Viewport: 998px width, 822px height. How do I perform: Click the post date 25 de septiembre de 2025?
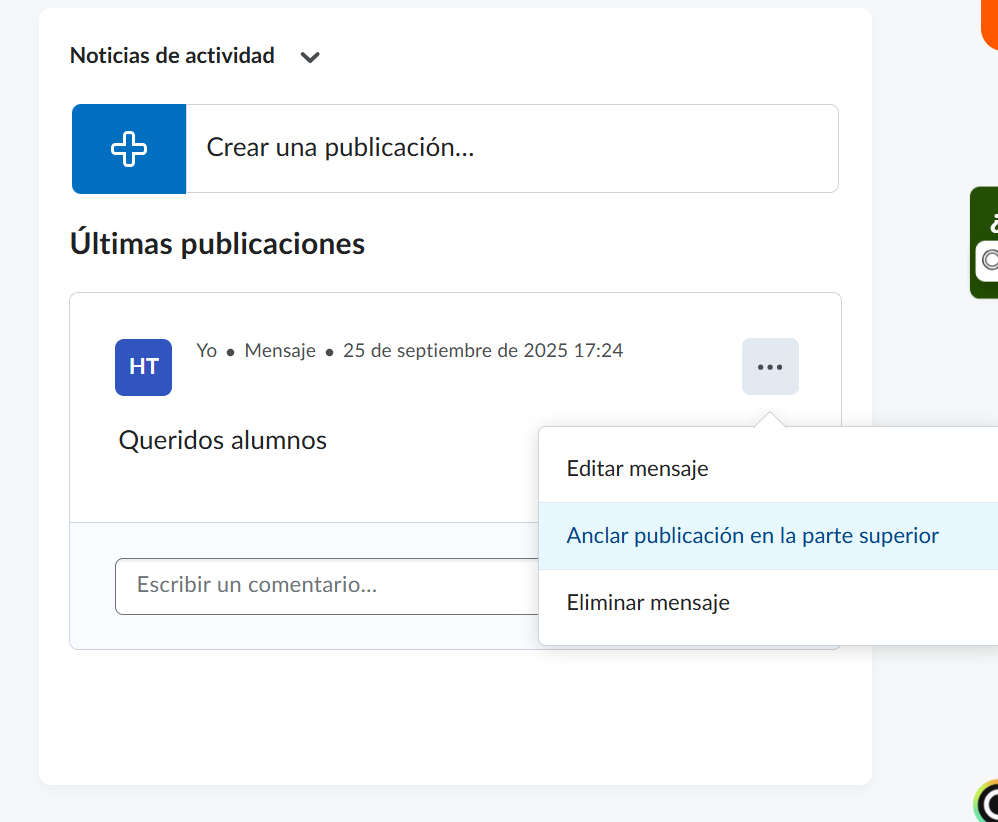[482, 351]
